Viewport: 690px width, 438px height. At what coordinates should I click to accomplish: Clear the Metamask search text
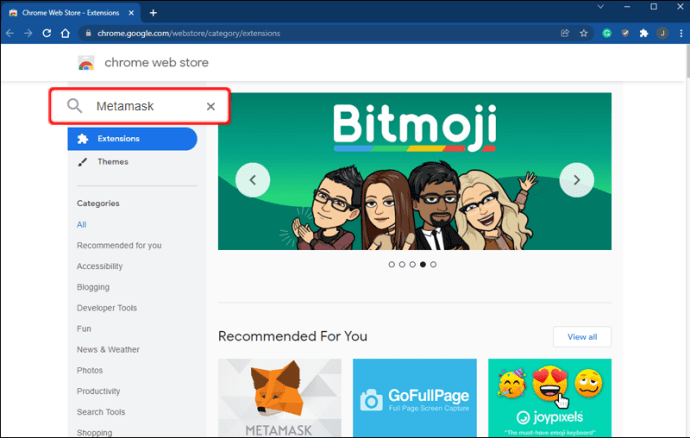[x=211, y=106]
